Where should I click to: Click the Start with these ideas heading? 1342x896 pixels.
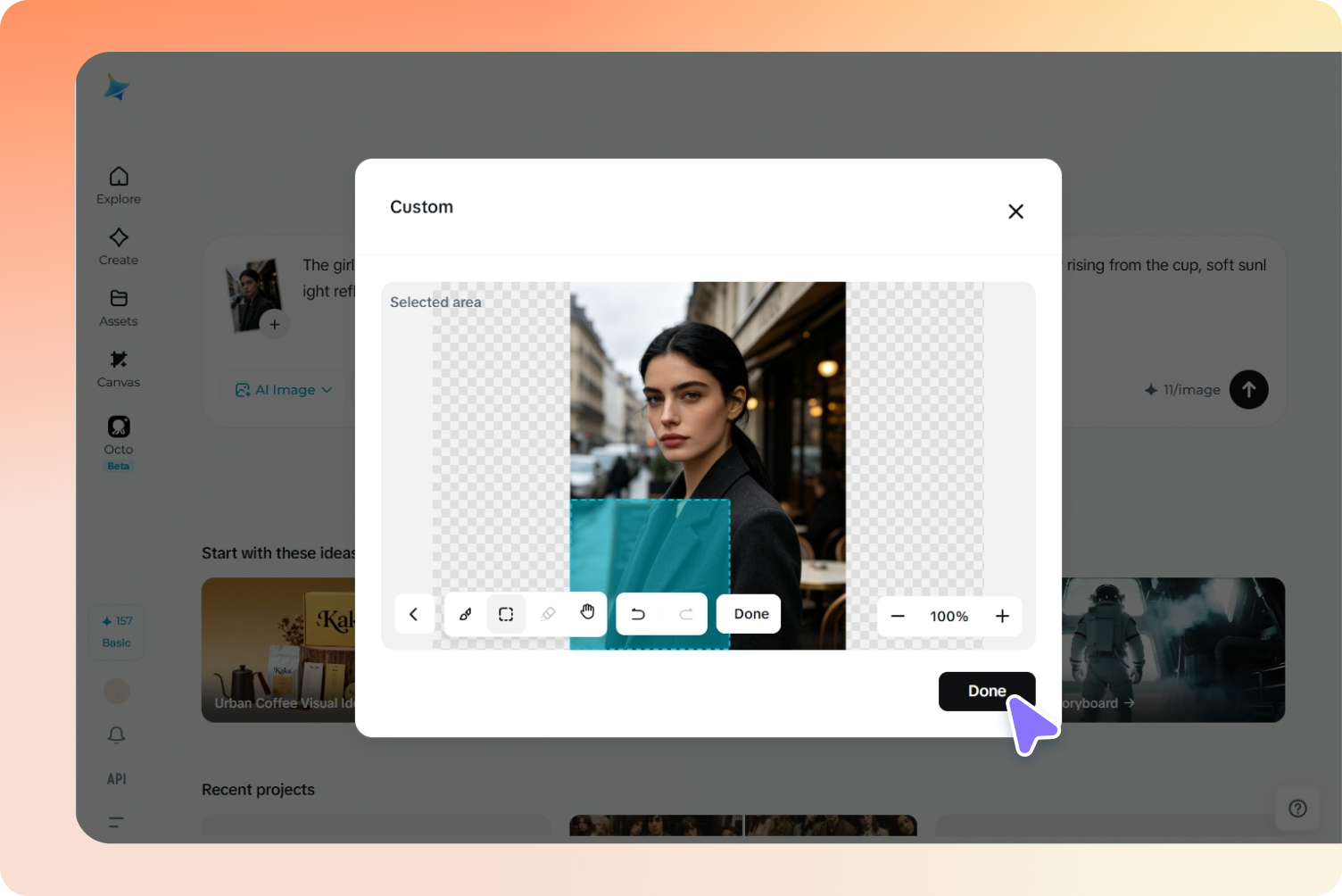(278, 553)
